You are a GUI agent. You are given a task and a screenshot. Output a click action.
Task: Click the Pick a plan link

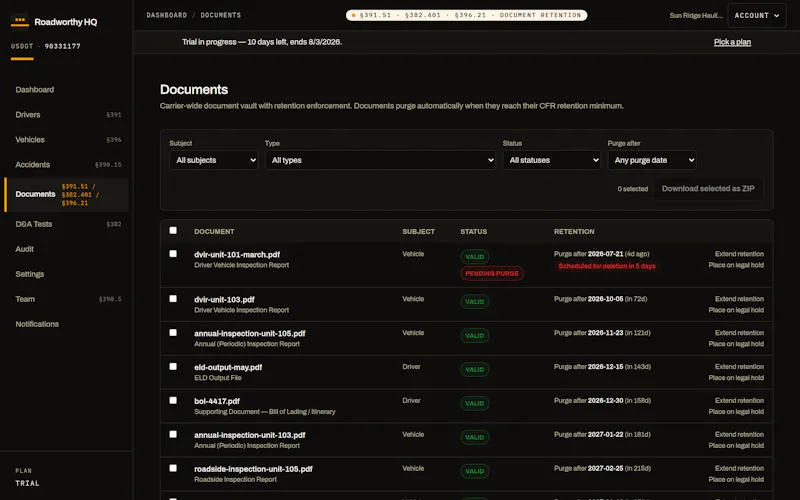click(732, 42)
